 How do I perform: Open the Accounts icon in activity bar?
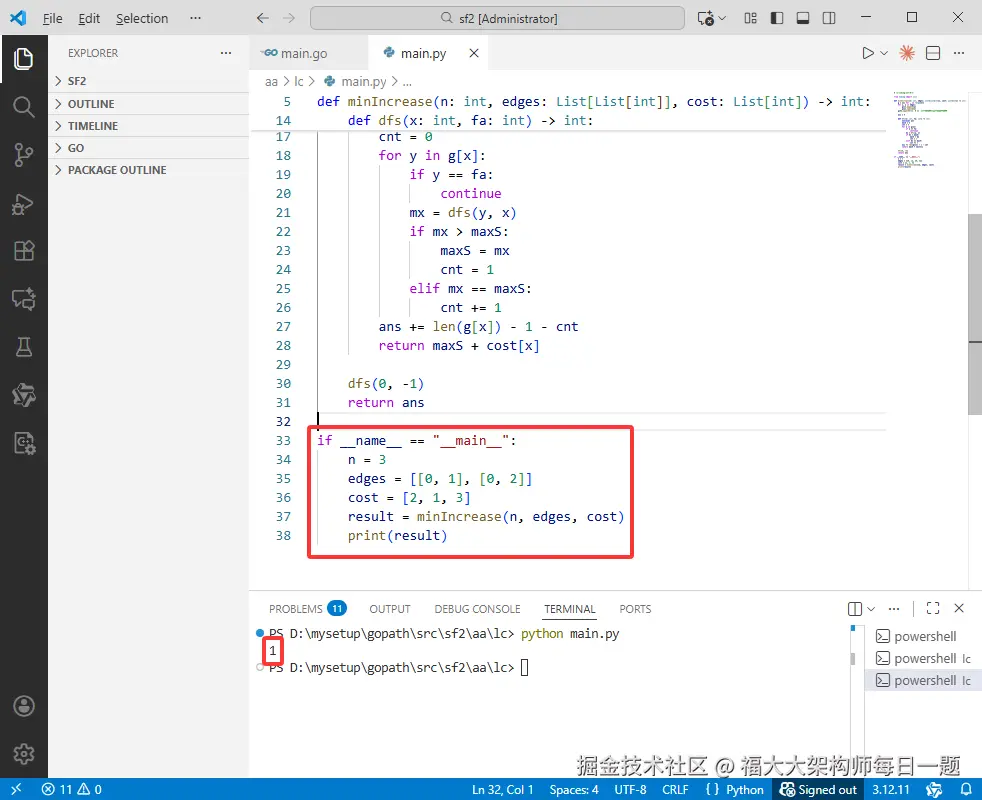[24, 706]
